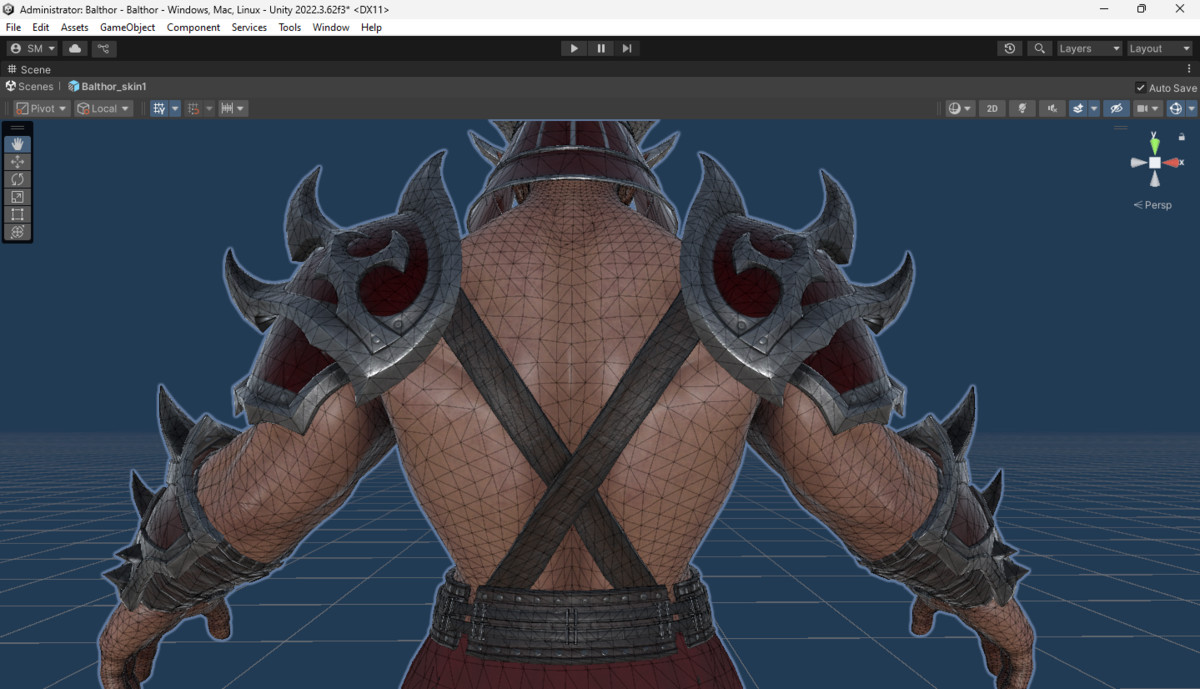Open the Local handle rotation dropdown
The height and width of the screenshot is (689, 1200).
(x=104, y=108)
